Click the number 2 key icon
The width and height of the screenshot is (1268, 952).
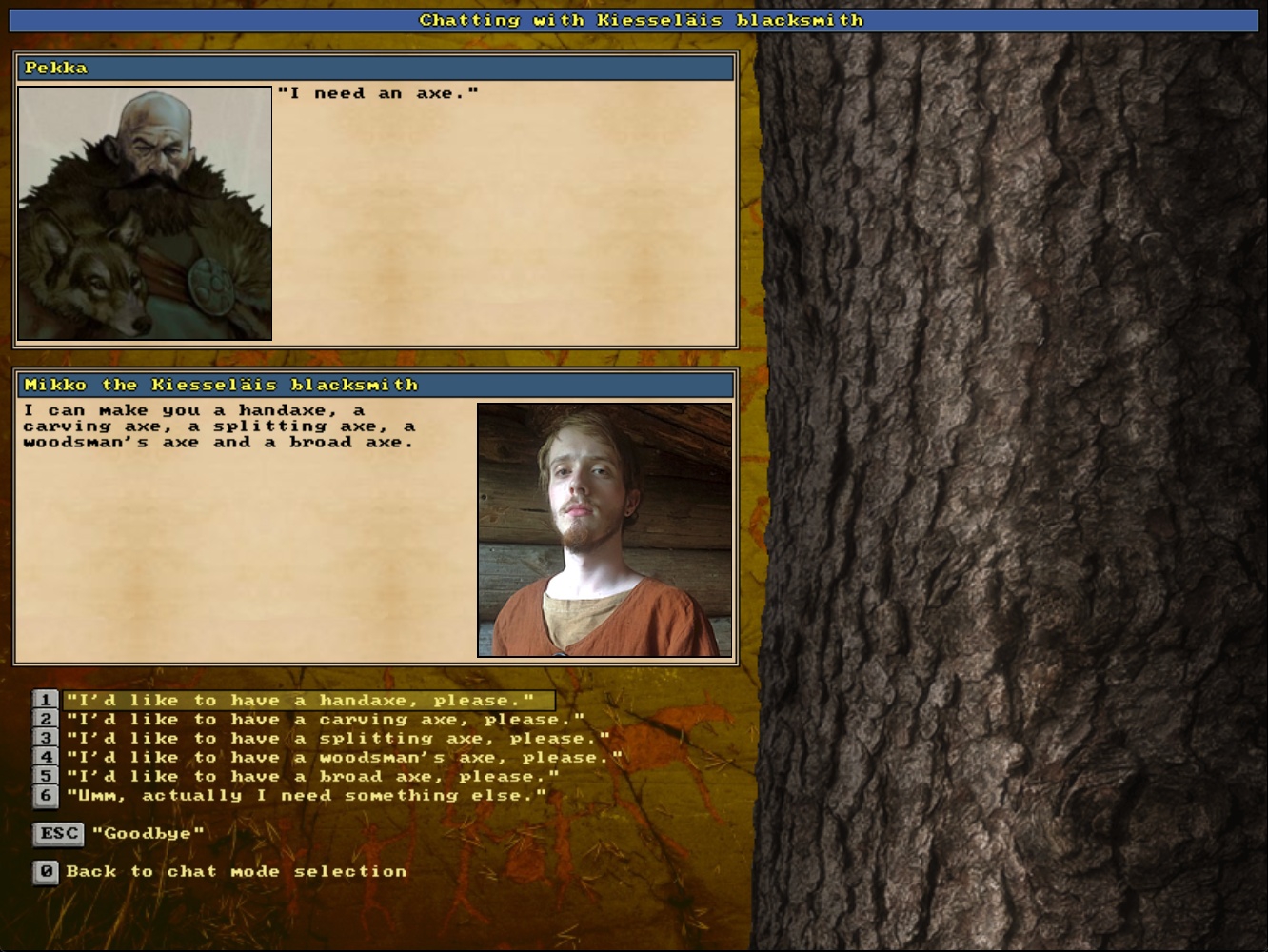pyautogui.click(x=46, y=720)
